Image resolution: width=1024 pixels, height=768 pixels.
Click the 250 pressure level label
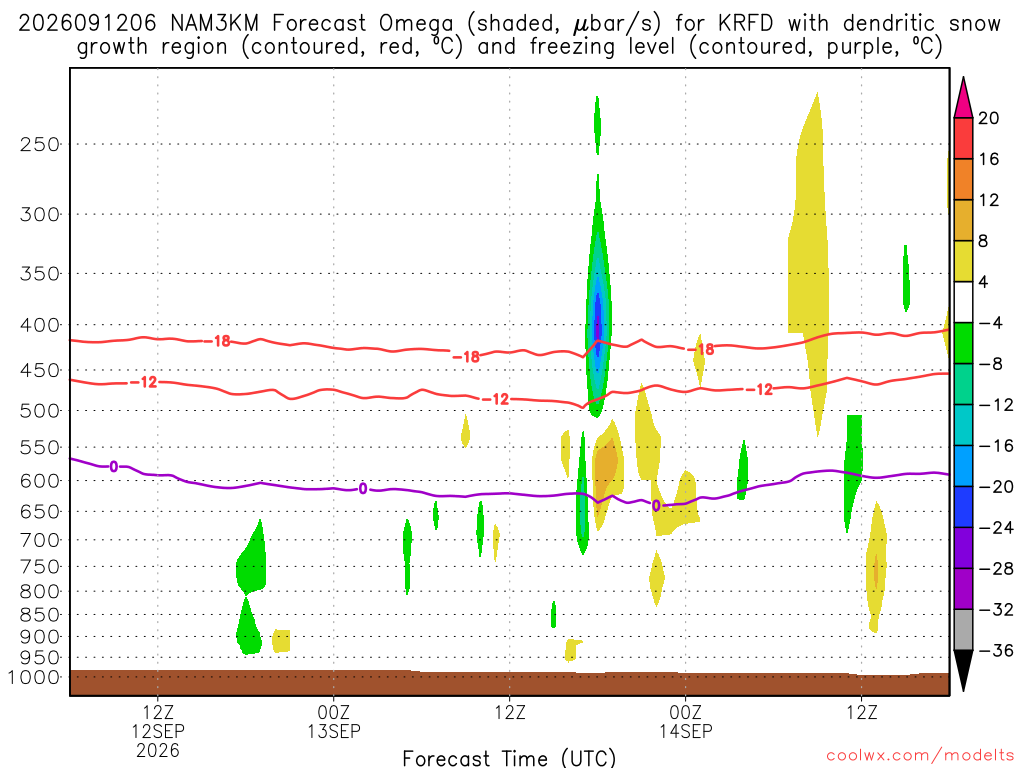(x=40, y=144)
